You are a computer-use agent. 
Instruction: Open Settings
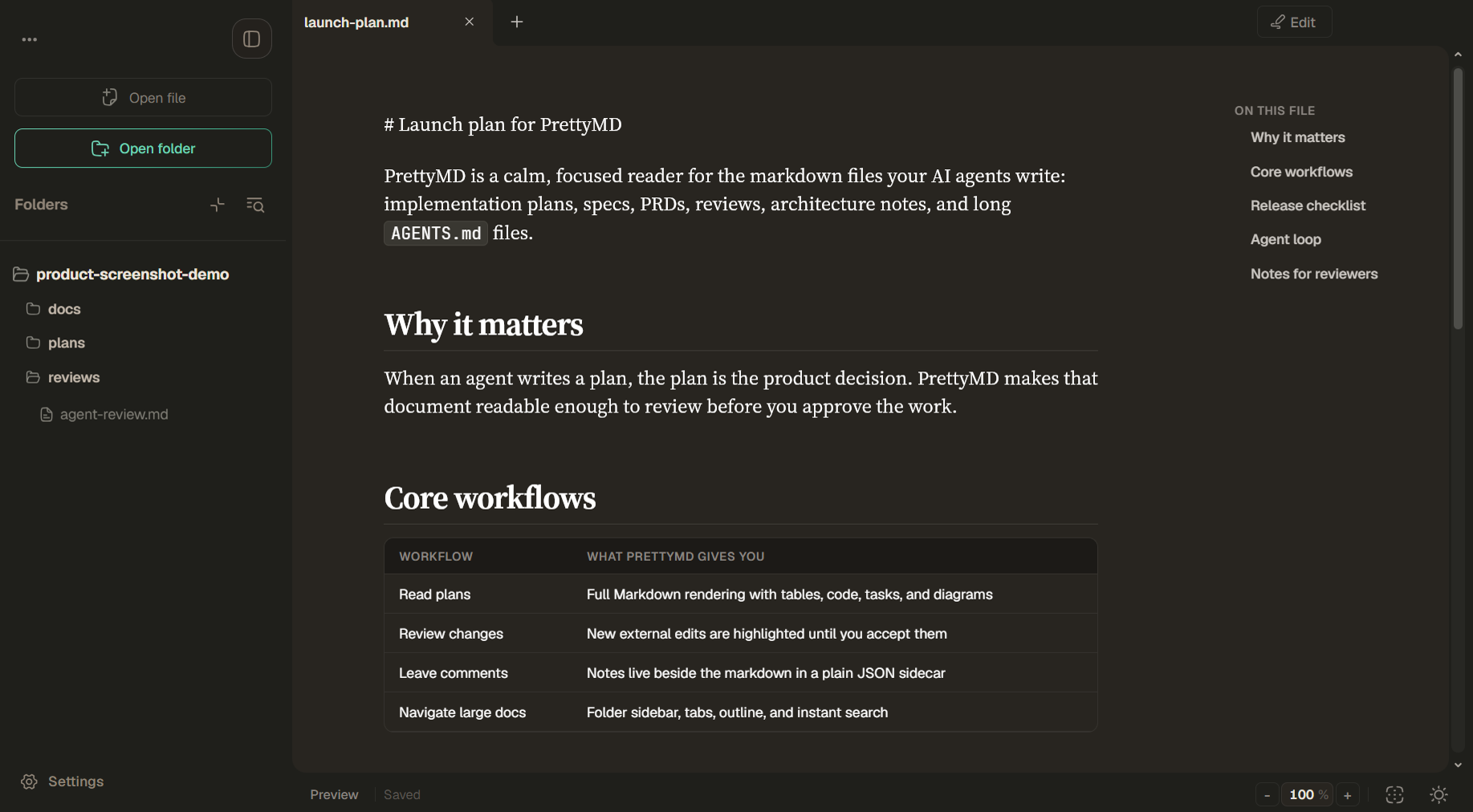click(63, 782)
